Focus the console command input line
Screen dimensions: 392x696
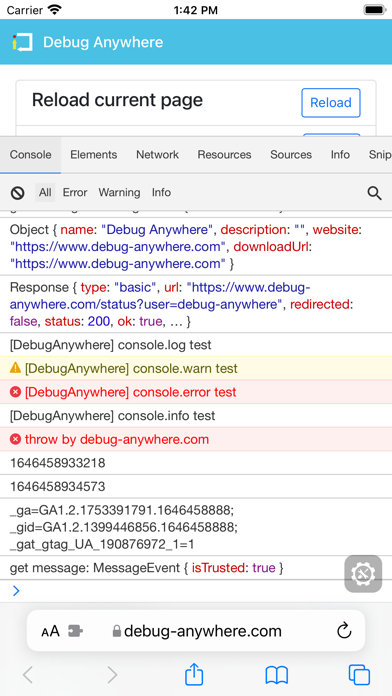196,591
